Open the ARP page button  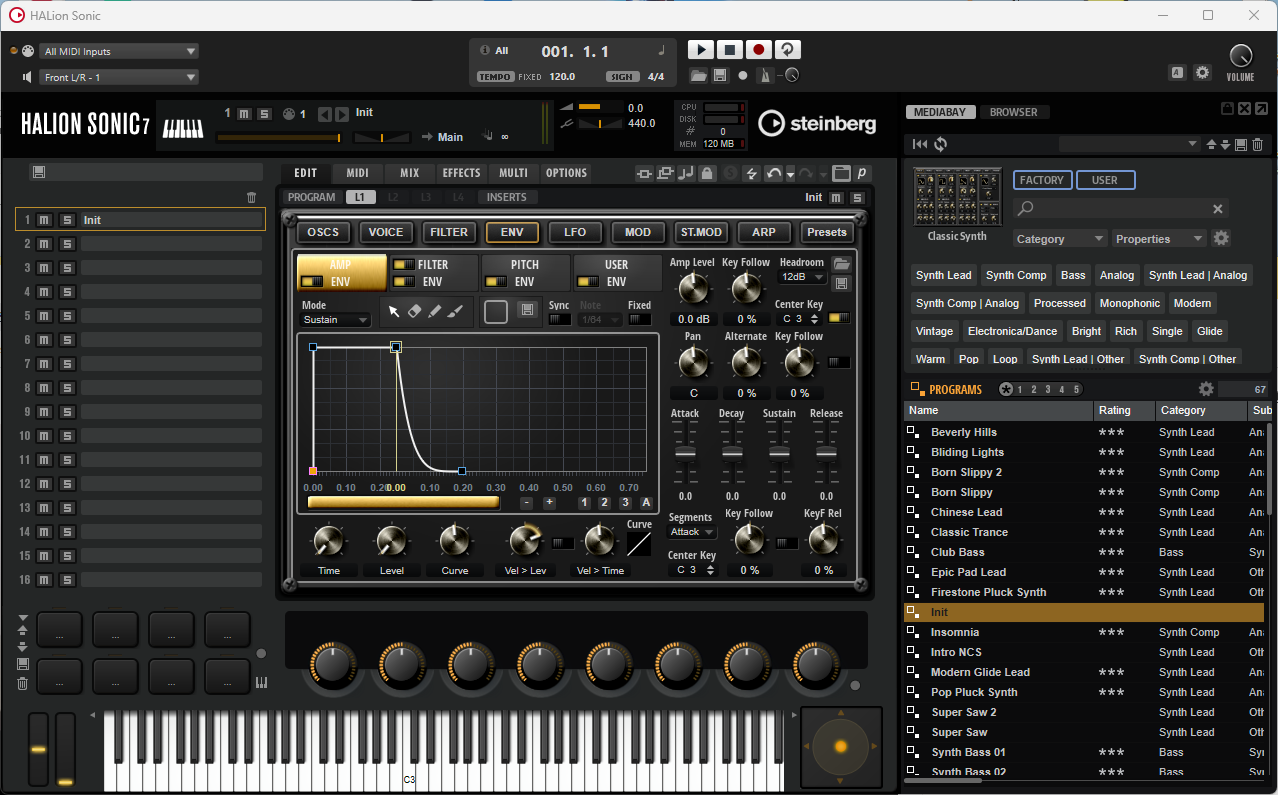[x=764, y=232]
